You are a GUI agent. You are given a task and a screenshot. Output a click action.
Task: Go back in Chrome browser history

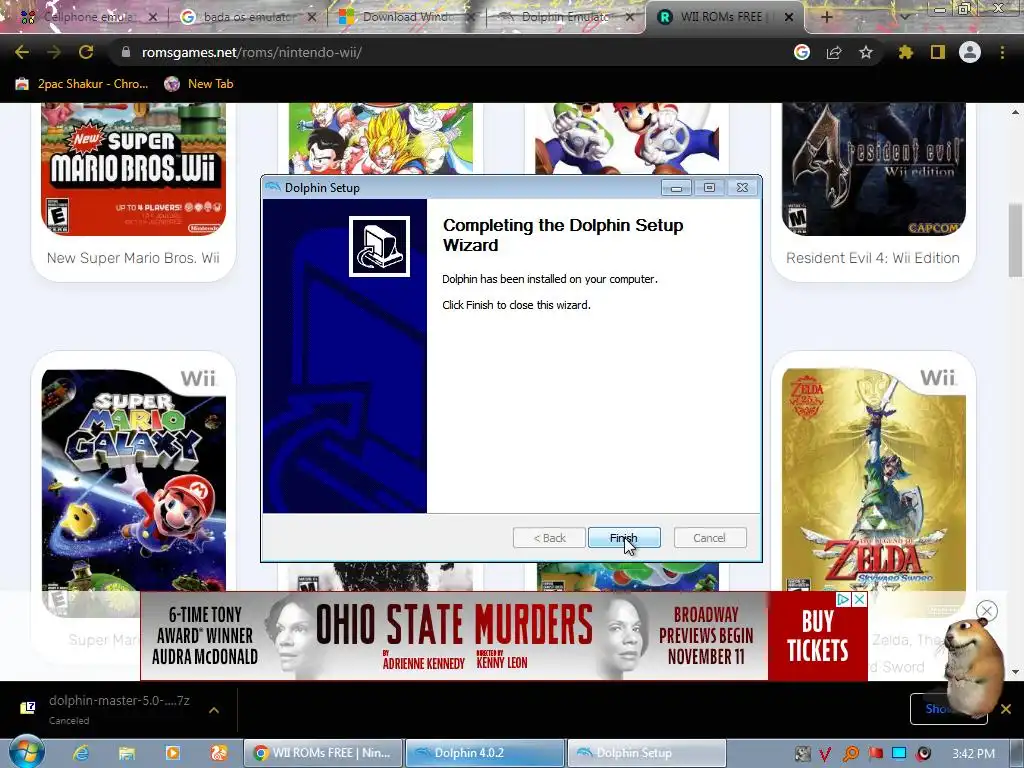coord(22,52)
